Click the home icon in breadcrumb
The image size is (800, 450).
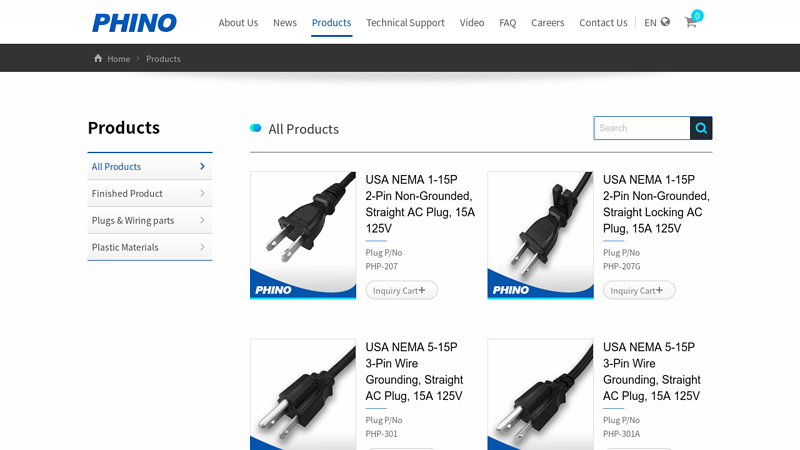coord(98,58)
